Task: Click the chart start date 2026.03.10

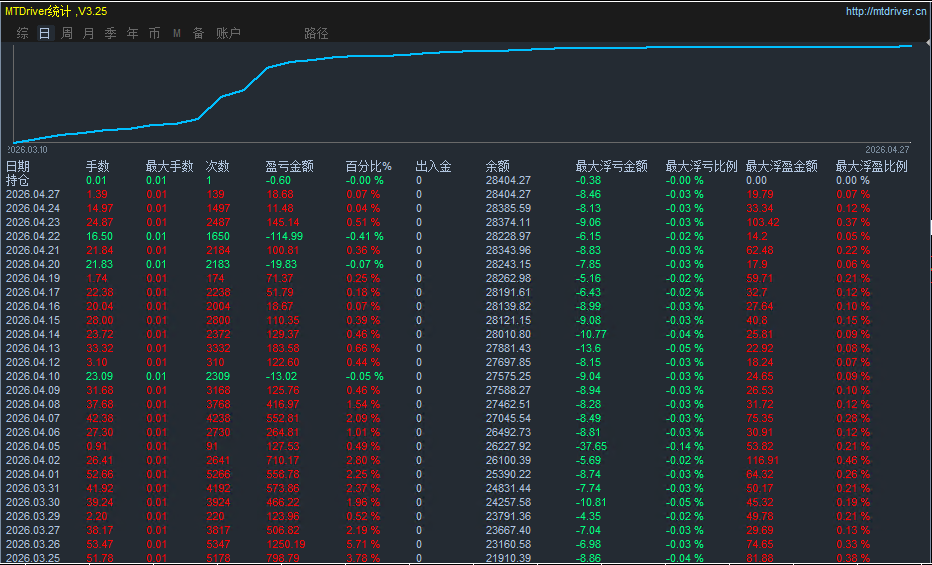Action: [28, 150]
